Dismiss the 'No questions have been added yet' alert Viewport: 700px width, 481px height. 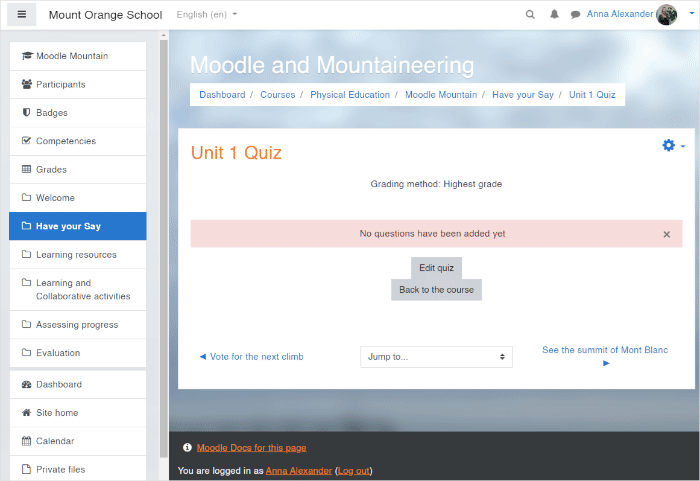tap(667, 234)
